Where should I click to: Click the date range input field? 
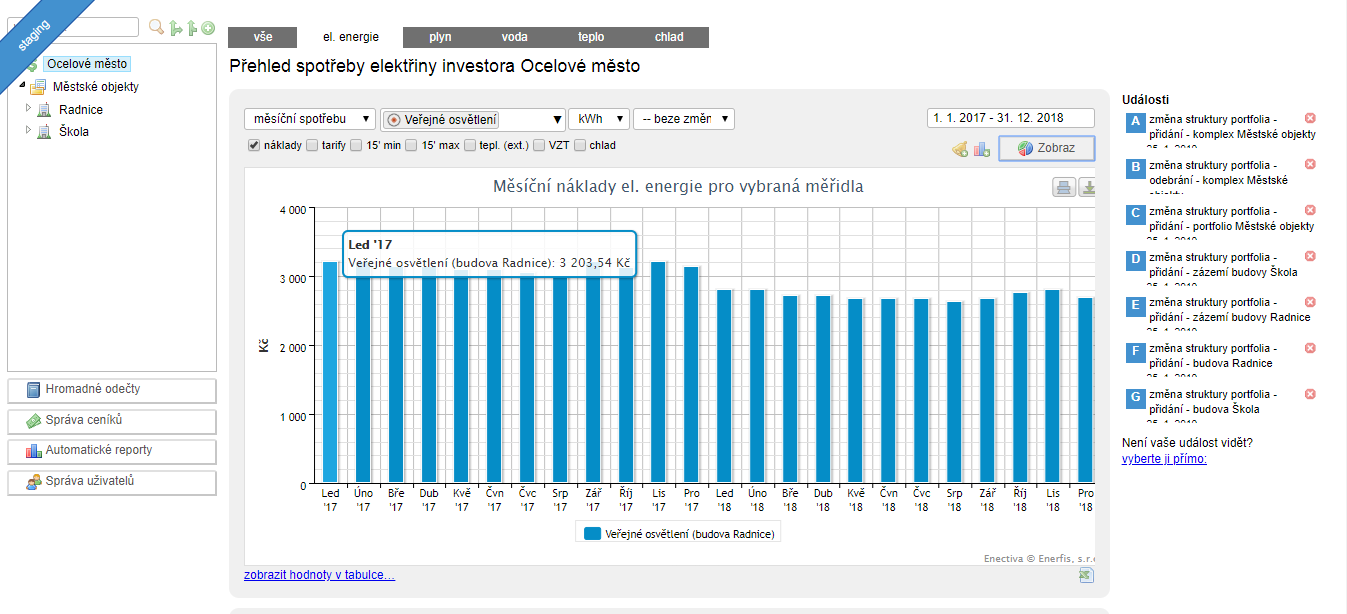(x=1010, y=118)
